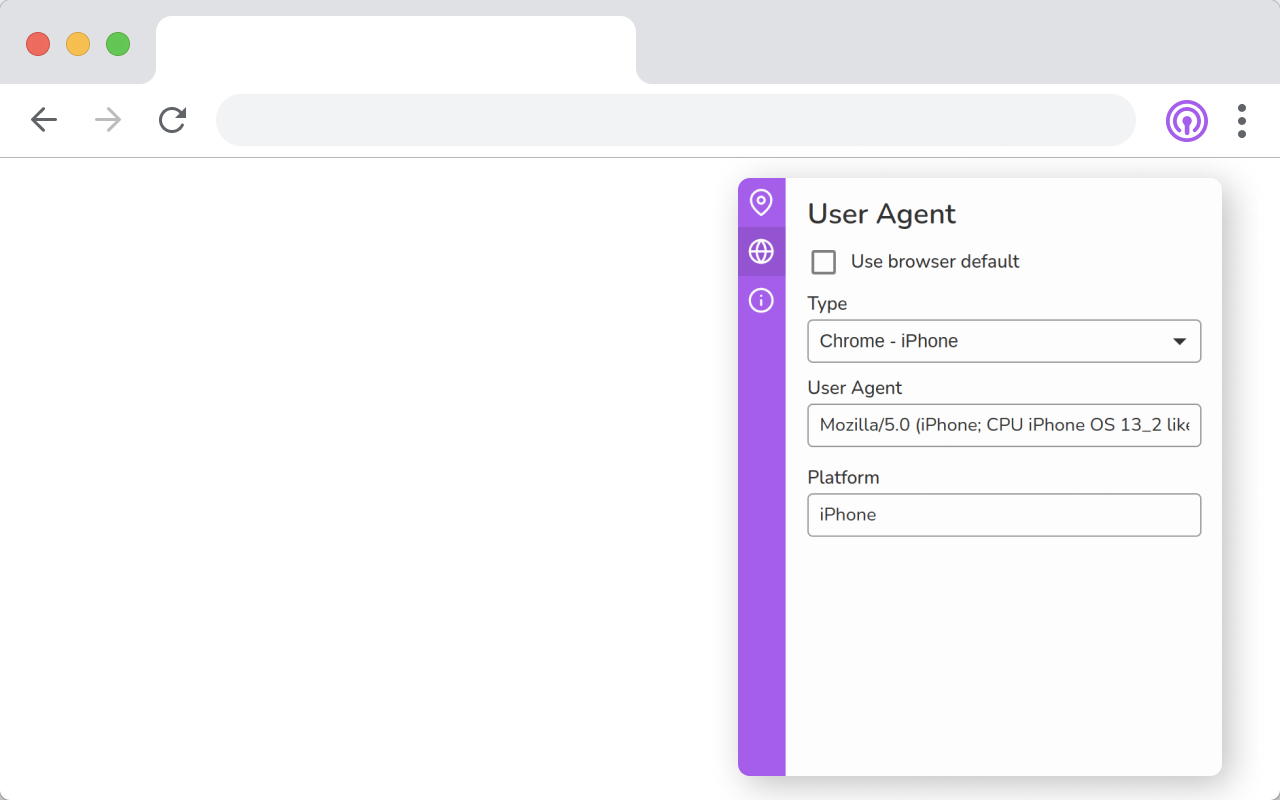Go back to the previous page

point(44,121)
